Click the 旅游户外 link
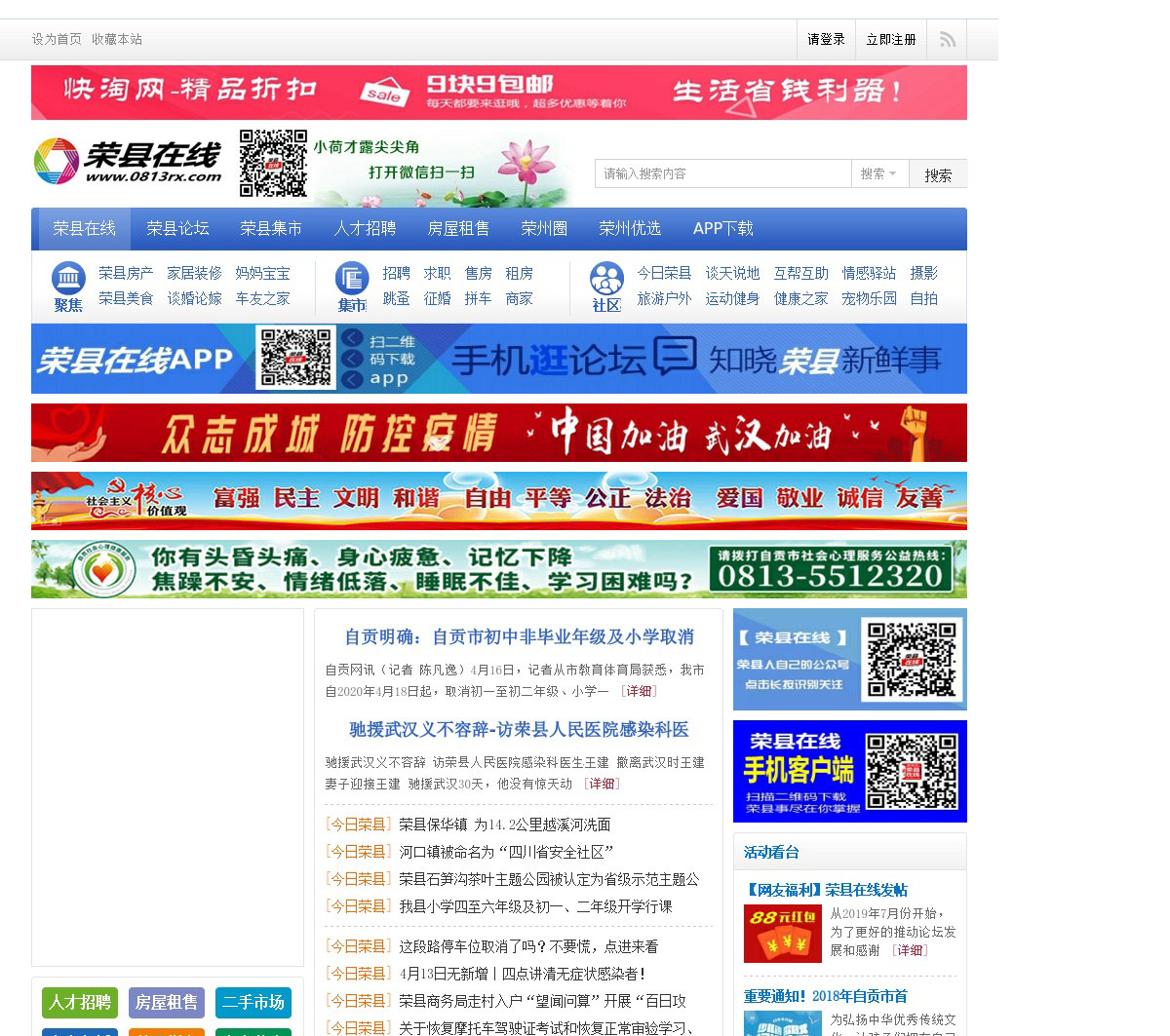 (x=664, y=298)
